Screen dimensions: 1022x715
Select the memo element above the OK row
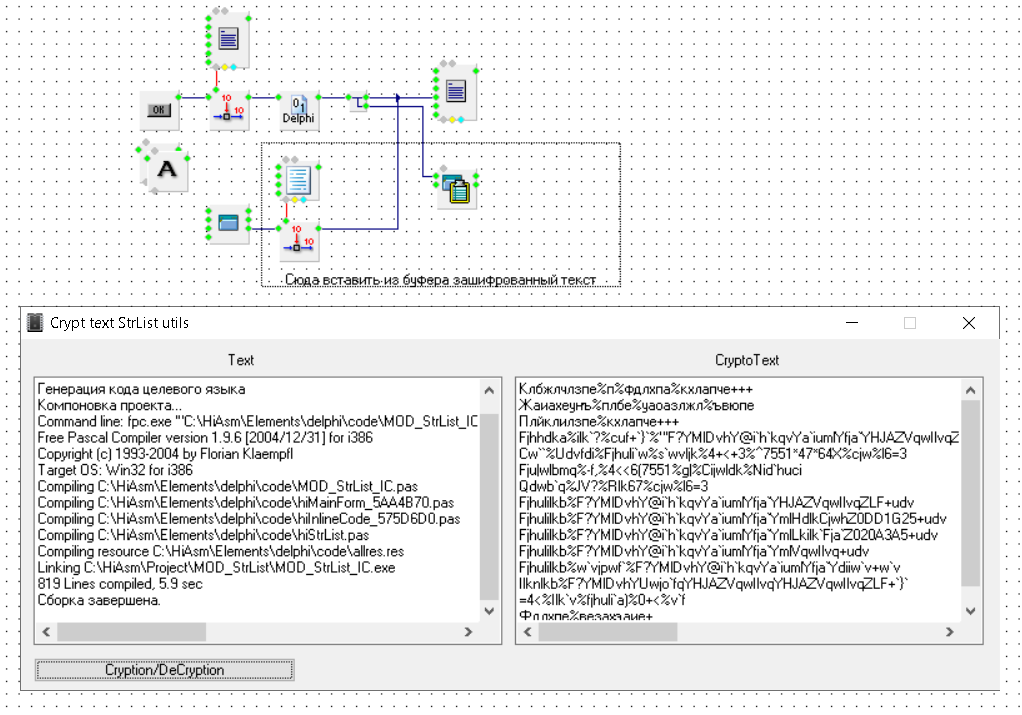pyautogui.click(x=228, y=40)
